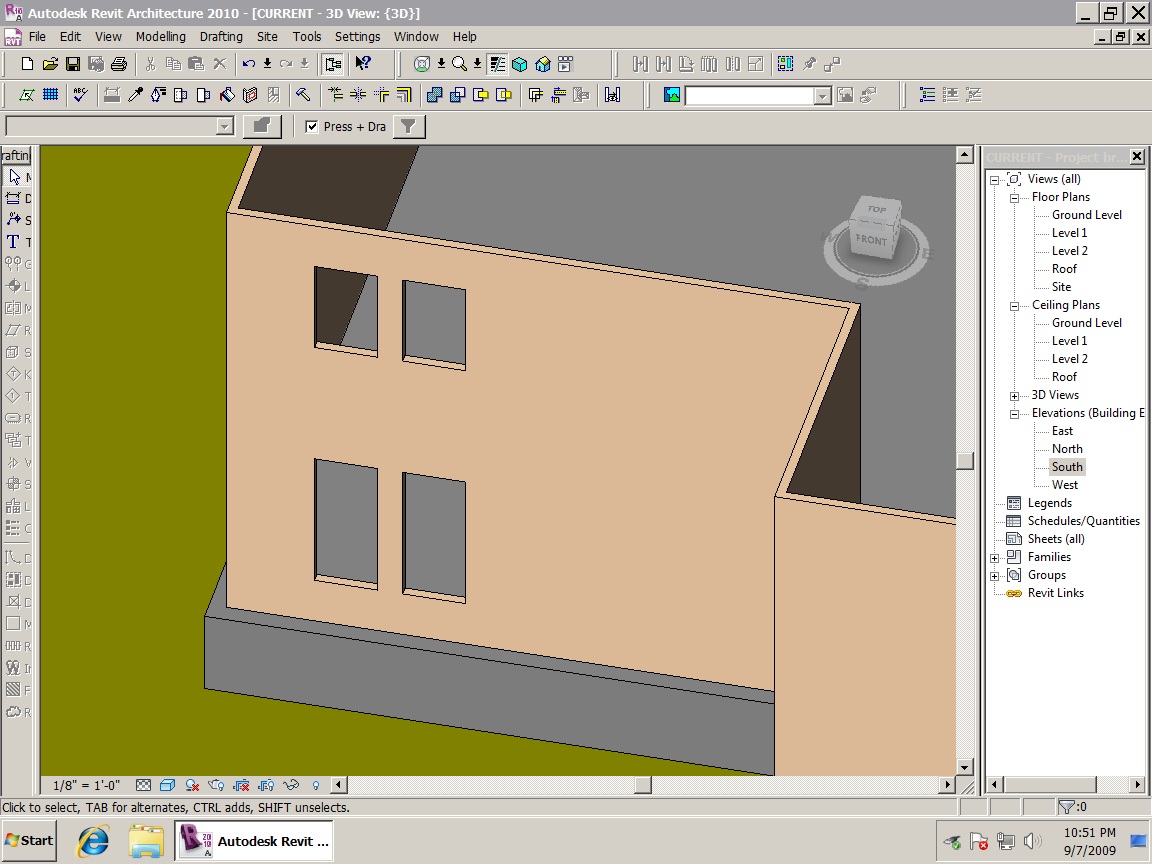Click the Windows Start button
The image size is (1152, 864).
29,840
